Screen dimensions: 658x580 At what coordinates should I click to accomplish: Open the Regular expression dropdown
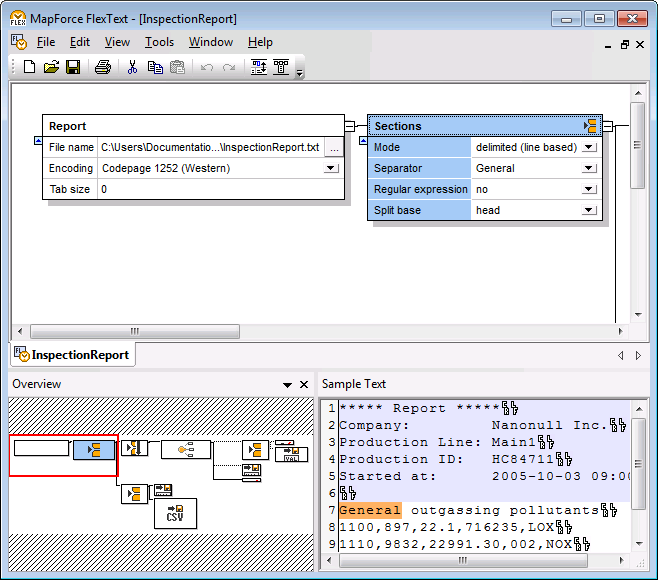point(589,189)
